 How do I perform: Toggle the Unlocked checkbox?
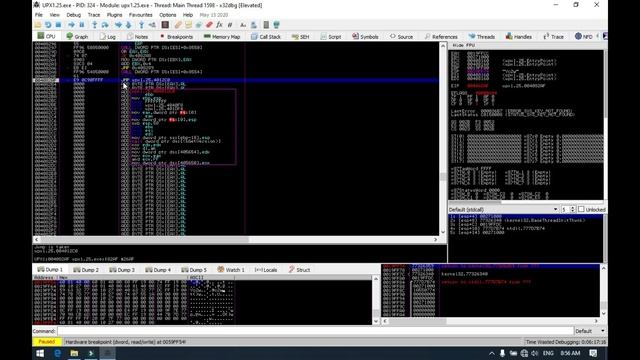click(x=581, y=209)
